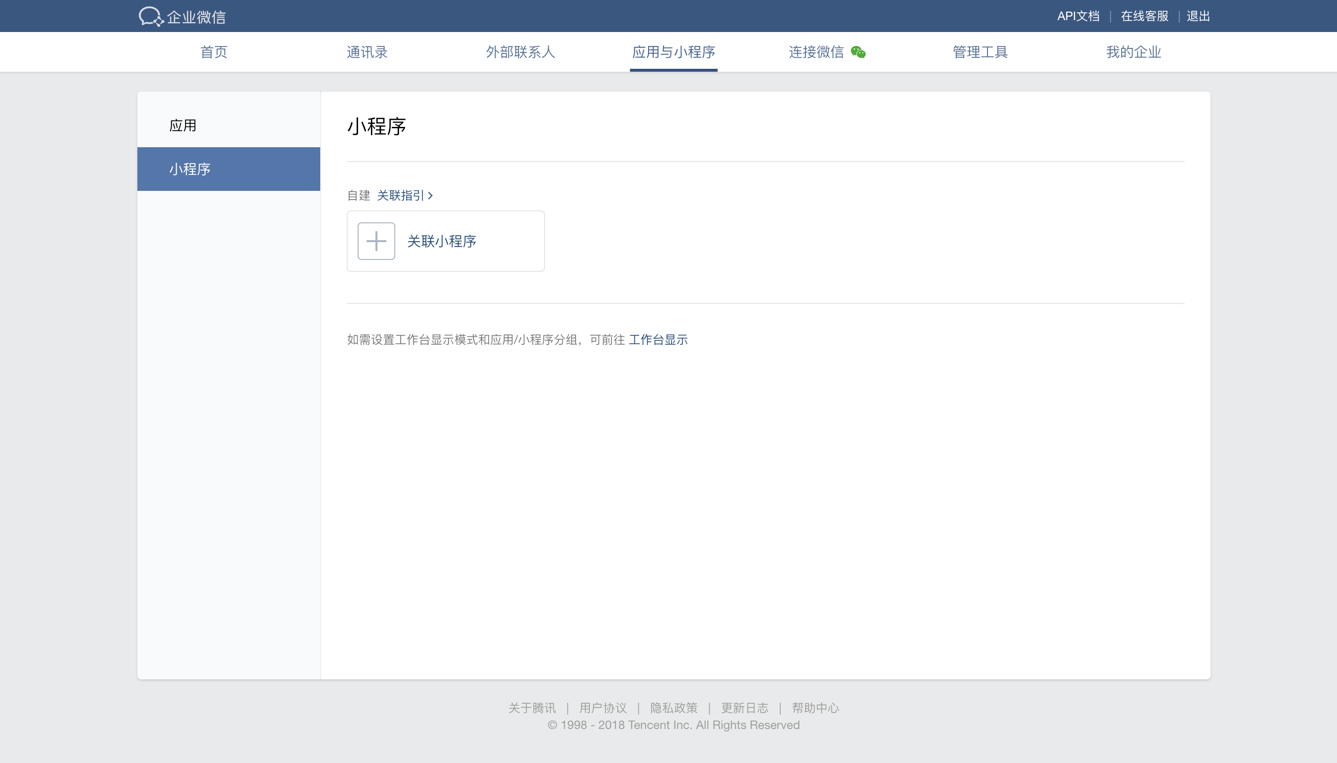Open the 我的企业 section
Image resolution: width=1337 pixels, height=763 pixels.
(x=1134, y=51)
